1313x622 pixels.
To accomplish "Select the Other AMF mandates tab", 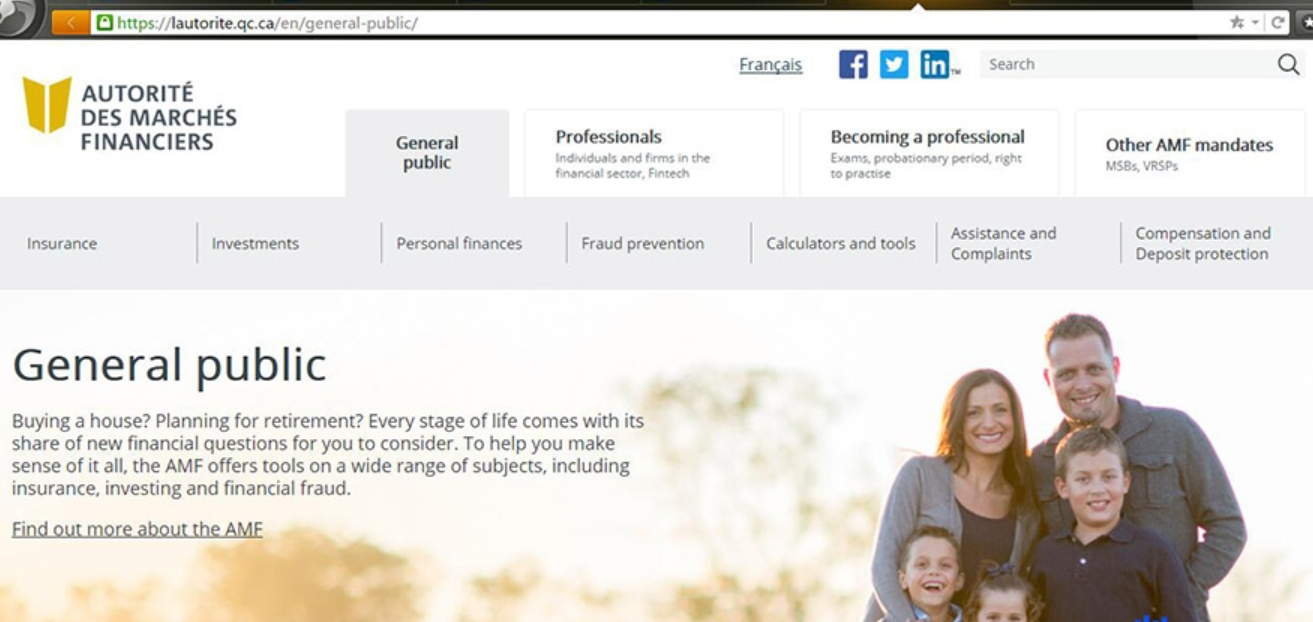I will [x=1190, y=153].
